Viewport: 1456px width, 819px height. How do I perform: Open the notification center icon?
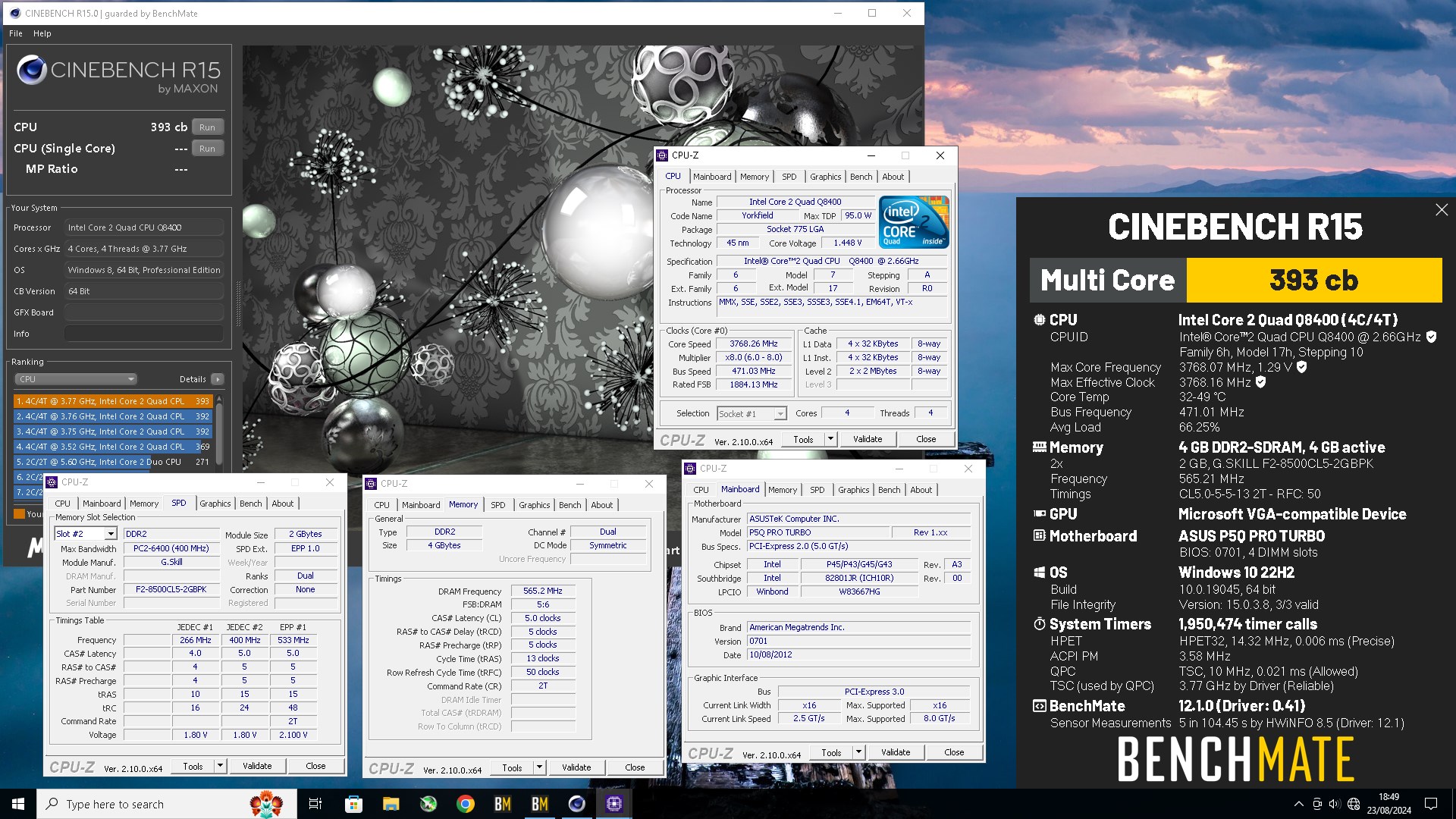(1431, 804)
